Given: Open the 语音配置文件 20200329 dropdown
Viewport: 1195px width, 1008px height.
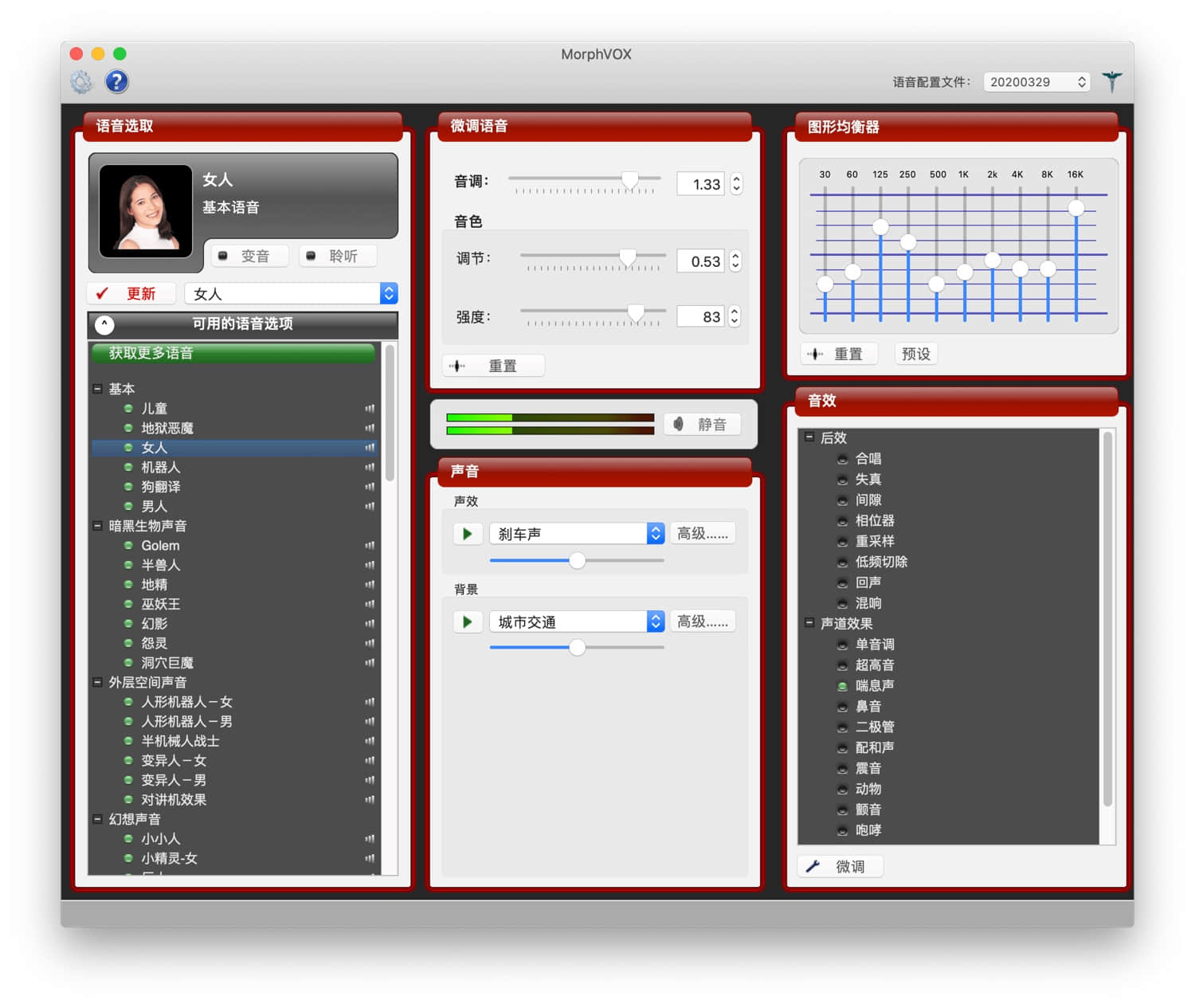Looking at the screenshot, I should pyautogui.click(x=1036, y=82).
